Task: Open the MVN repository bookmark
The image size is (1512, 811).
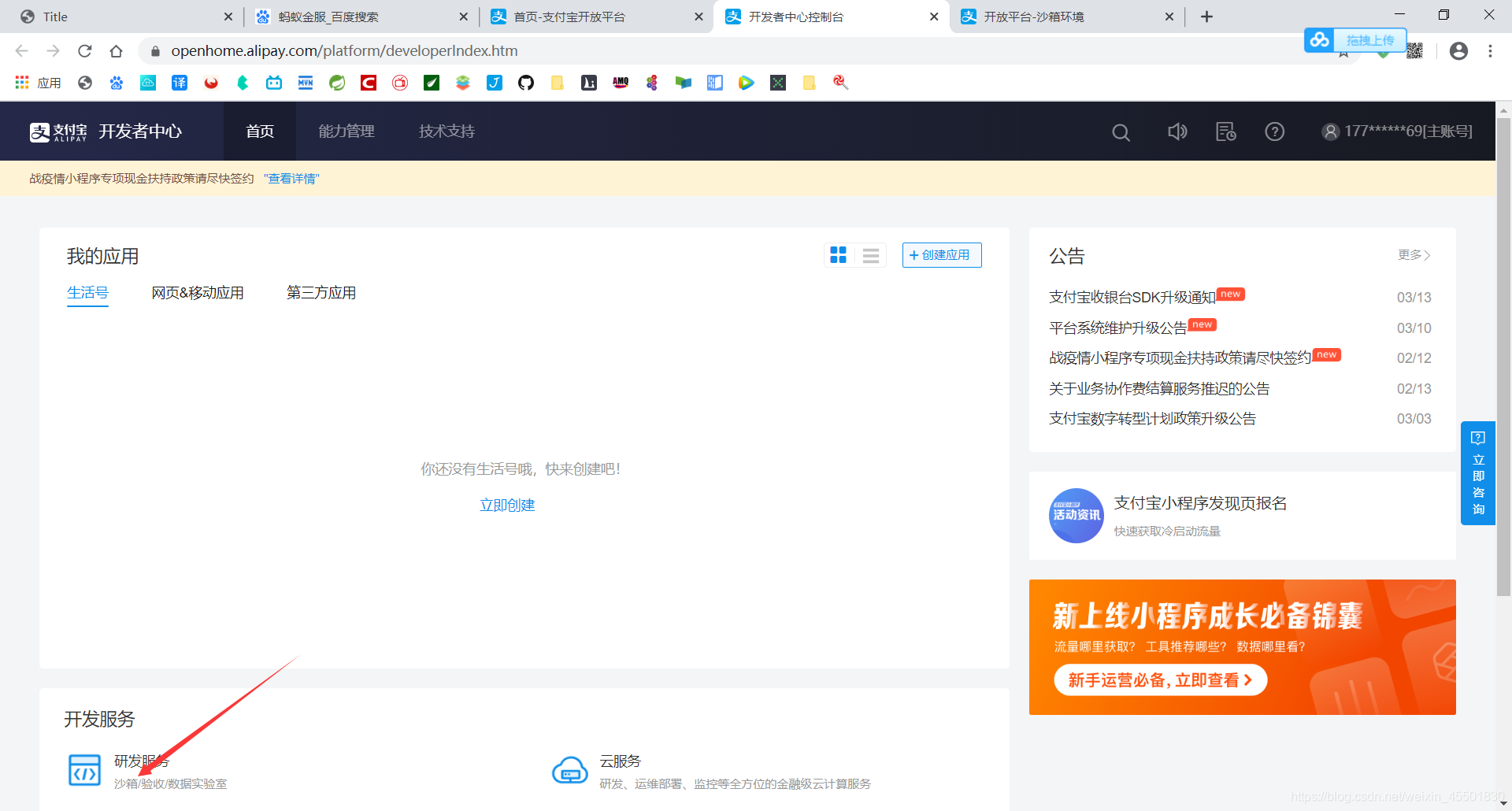Action: pyautogui.click(x=306, y=83)
